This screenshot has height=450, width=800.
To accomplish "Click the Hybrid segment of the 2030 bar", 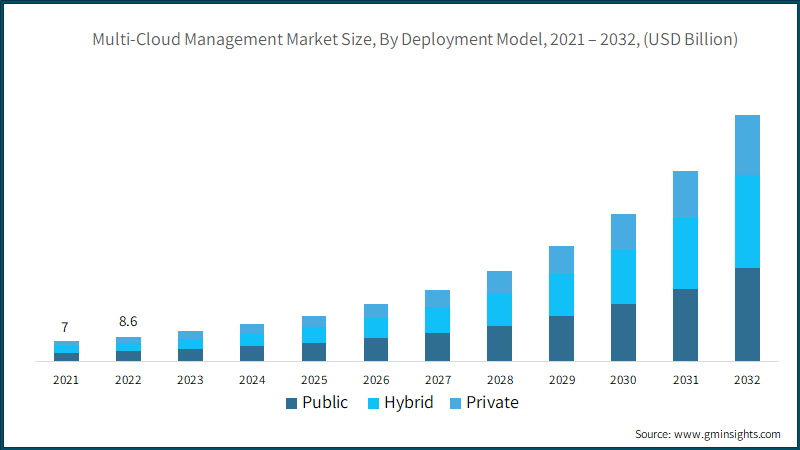I will coord(623,277).
